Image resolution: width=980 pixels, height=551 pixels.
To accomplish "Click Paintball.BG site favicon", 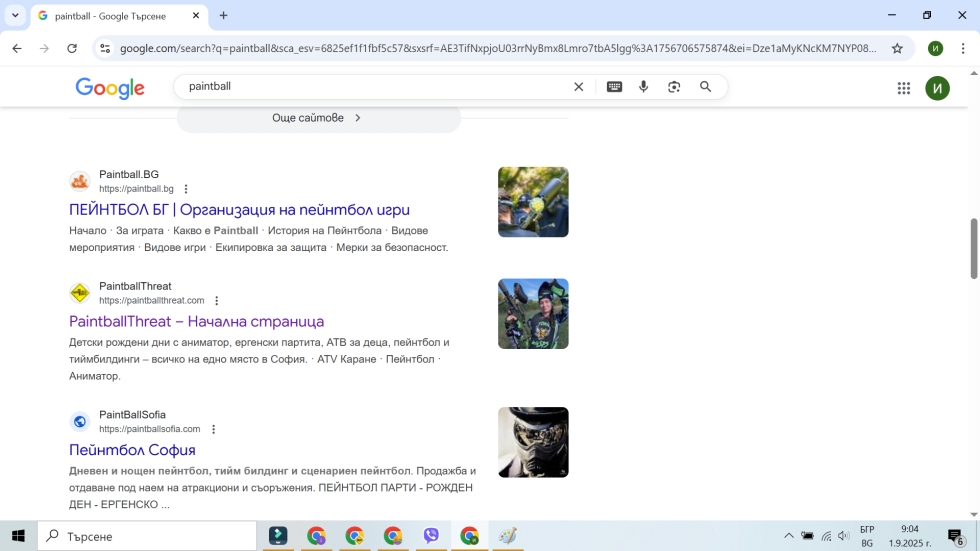I will coord(79,181).
